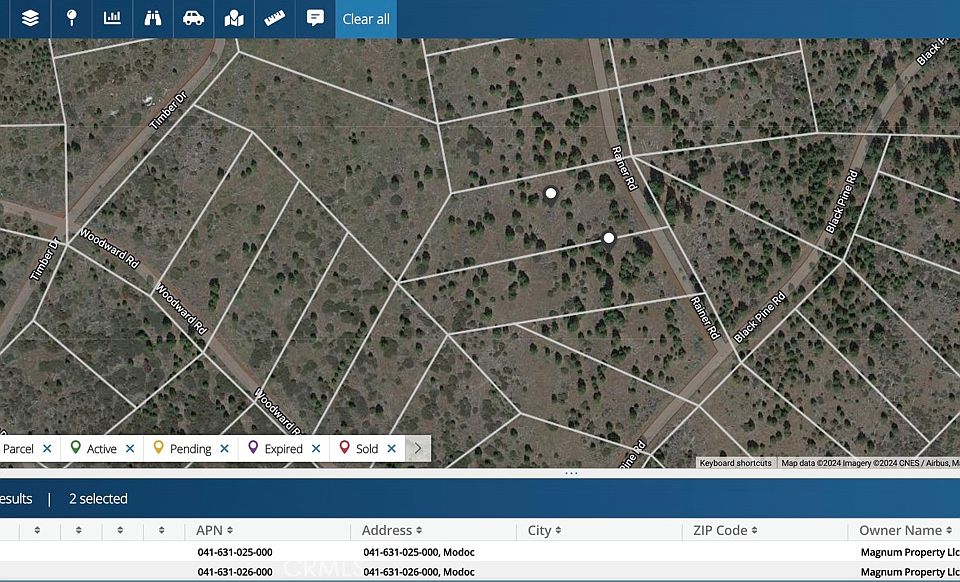Click the fourth unlabeled column sort arrows

point(162,530)
